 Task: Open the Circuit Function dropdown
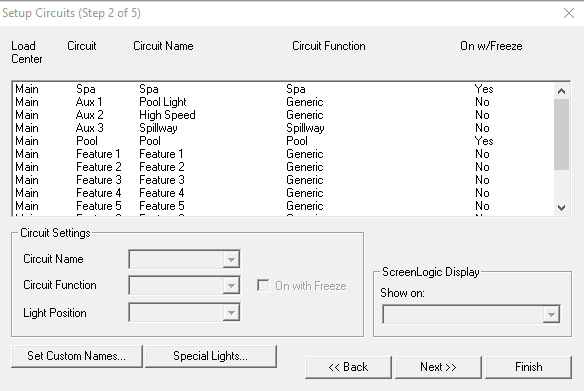184,285
